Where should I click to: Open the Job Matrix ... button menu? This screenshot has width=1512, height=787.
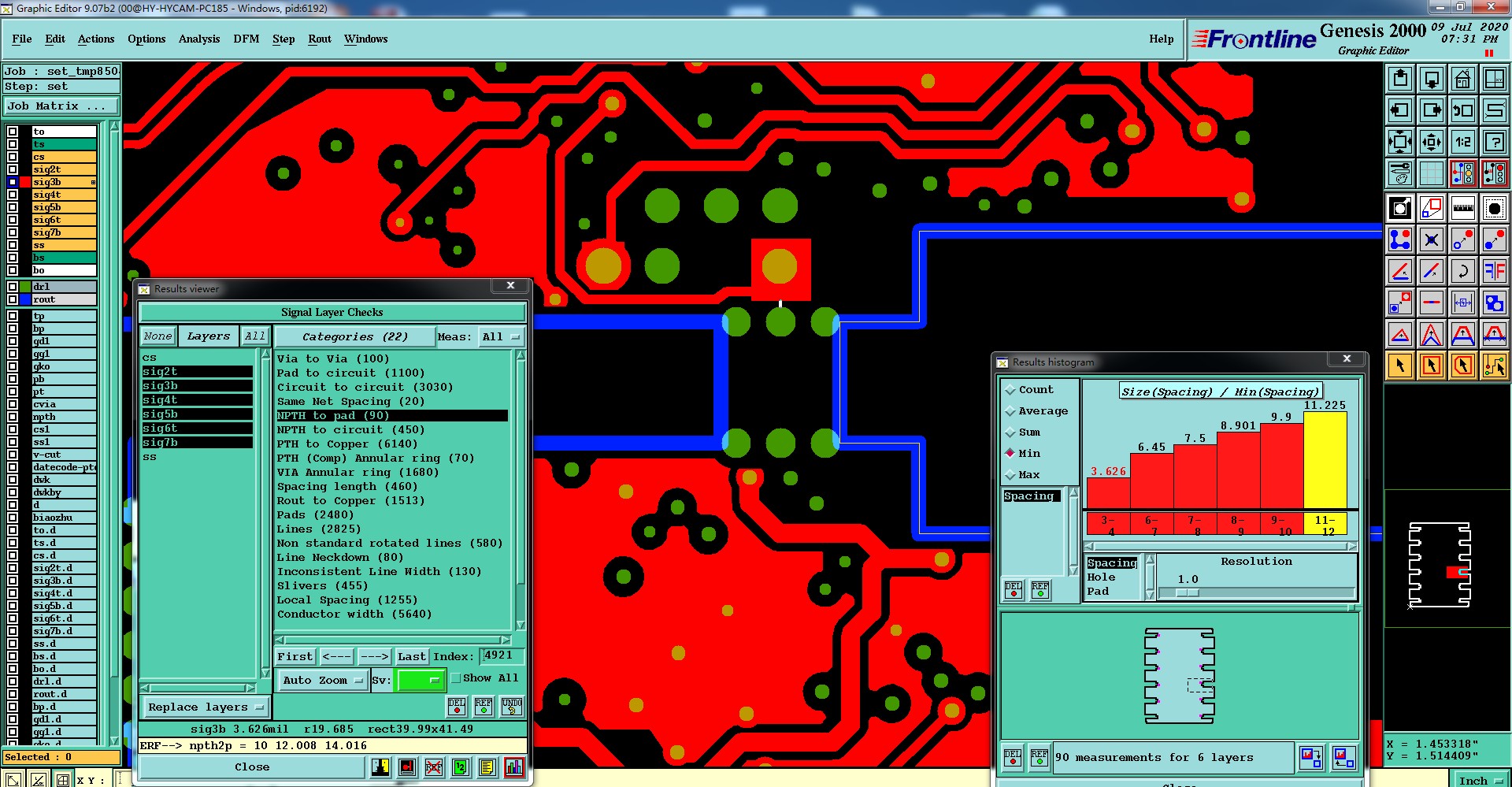coord(61,106)
